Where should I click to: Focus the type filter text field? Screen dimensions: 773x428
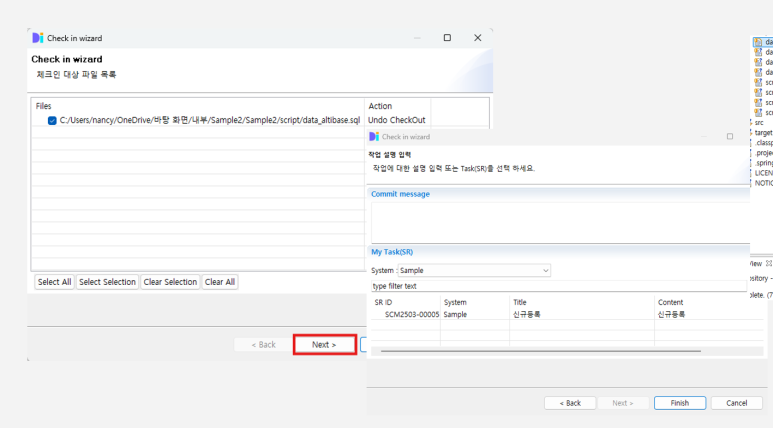(x=559, y=286)
